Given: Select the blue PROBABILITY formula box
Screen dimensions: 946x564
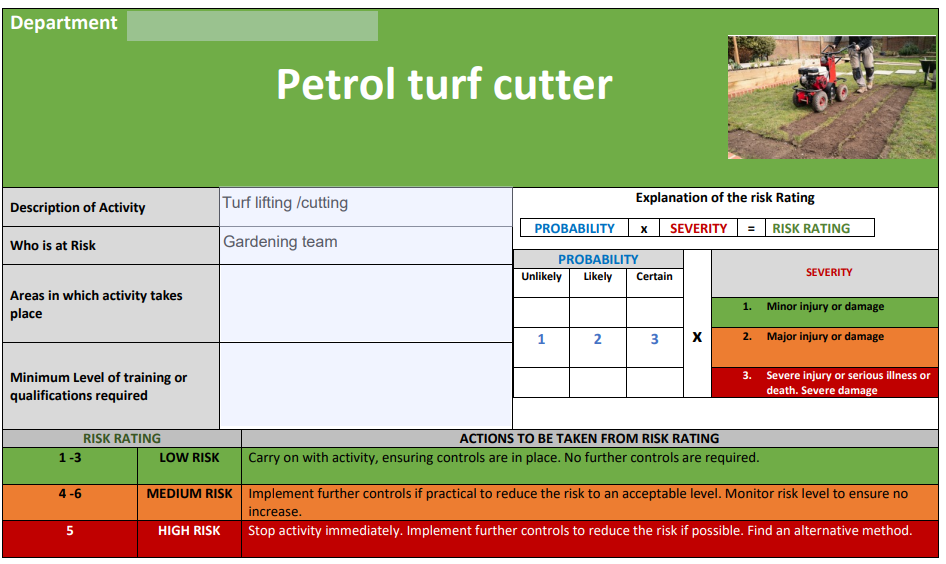Looking at the screenshot, I should click(x=574, y=228).
